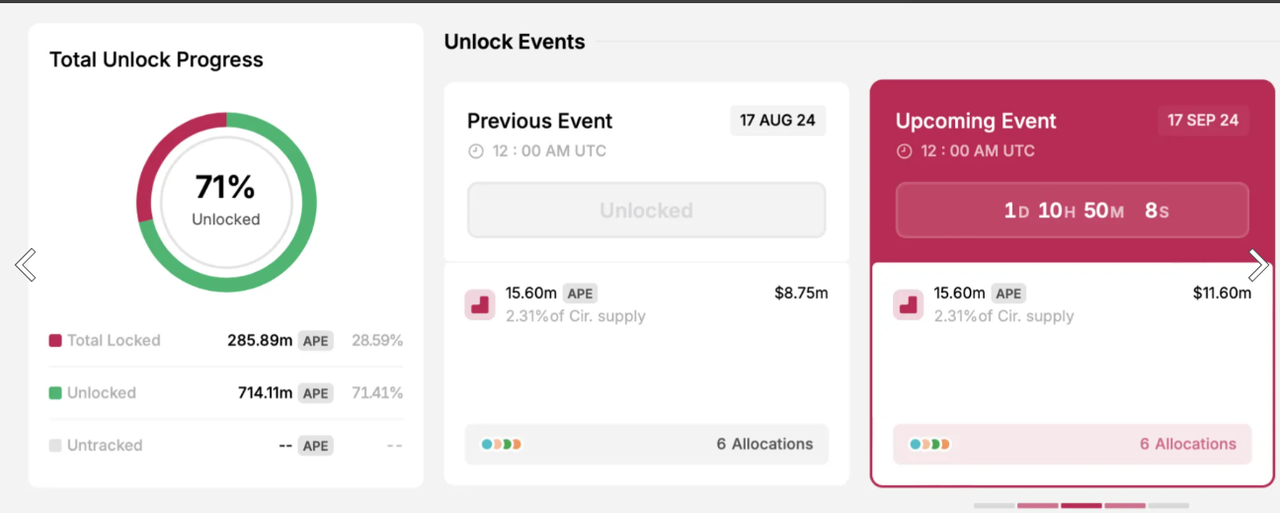Screen dimensions: 1280x513
Task: Toggle the Total Locked legend square
Action: (x=55, y=340)
